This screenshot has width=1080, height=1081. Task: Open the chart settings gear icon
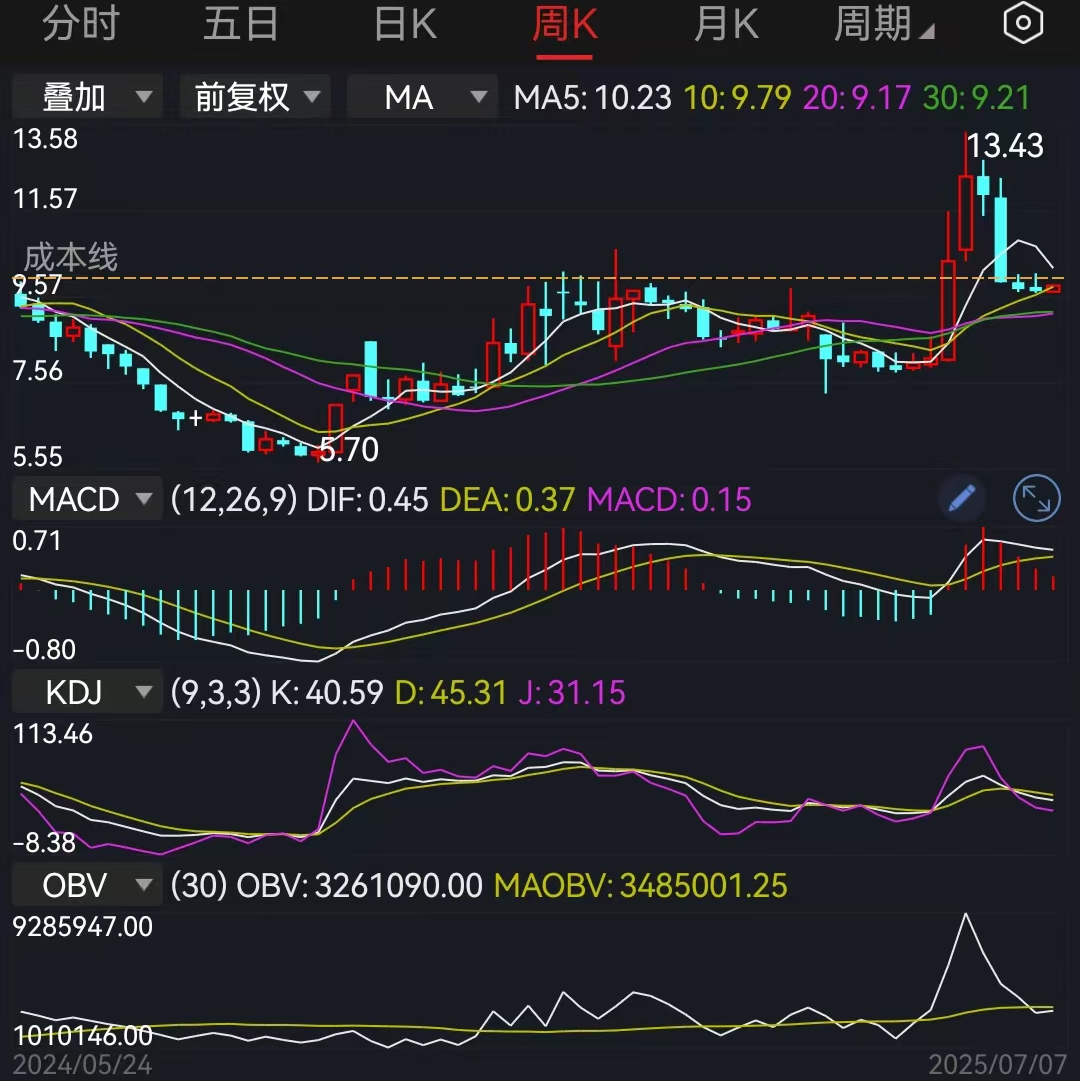(1023, 23)
